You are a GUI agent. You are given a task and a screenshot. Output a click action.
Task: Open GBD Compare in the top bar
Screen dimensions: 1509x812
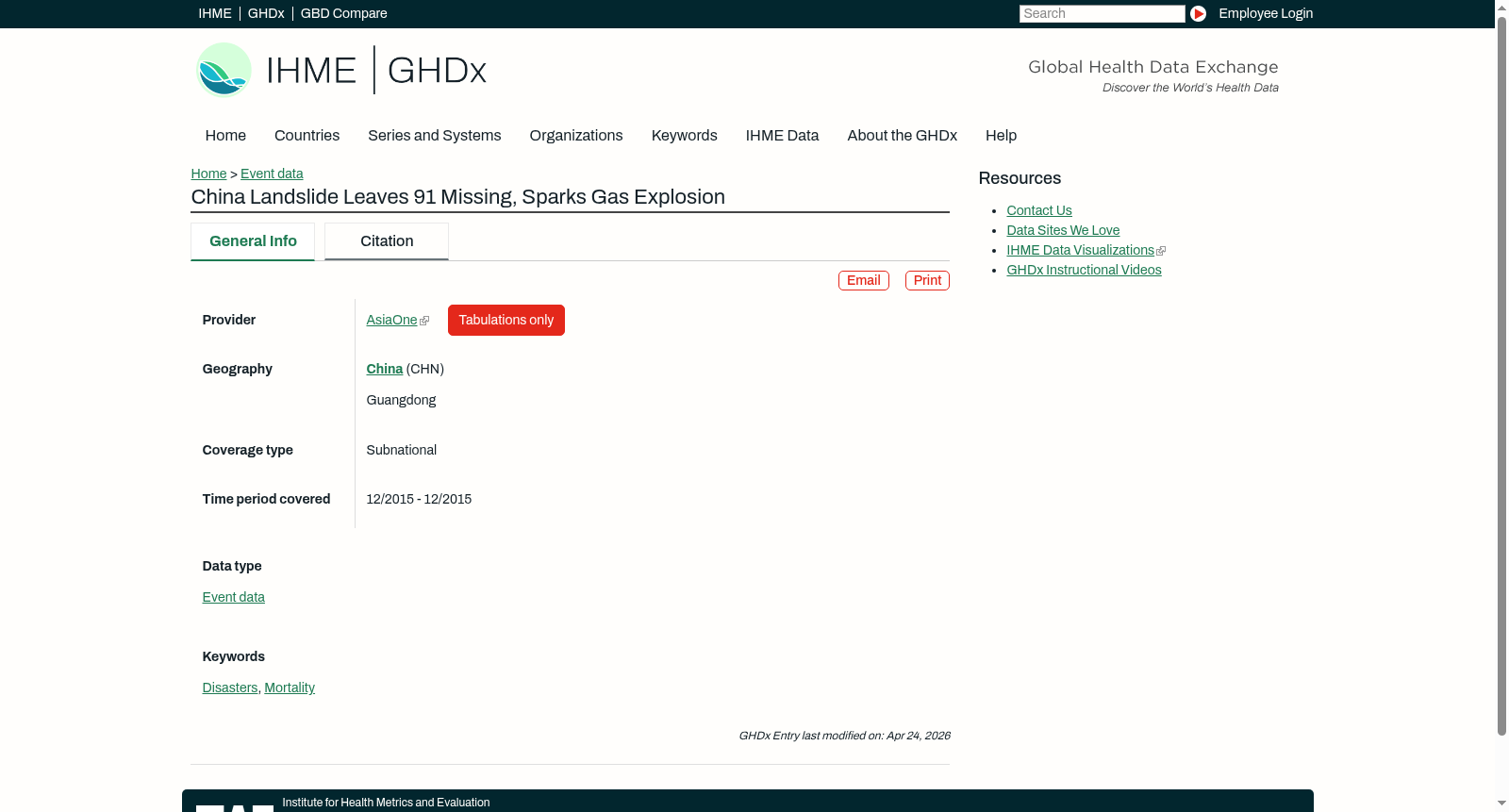[x=343, y=13]
